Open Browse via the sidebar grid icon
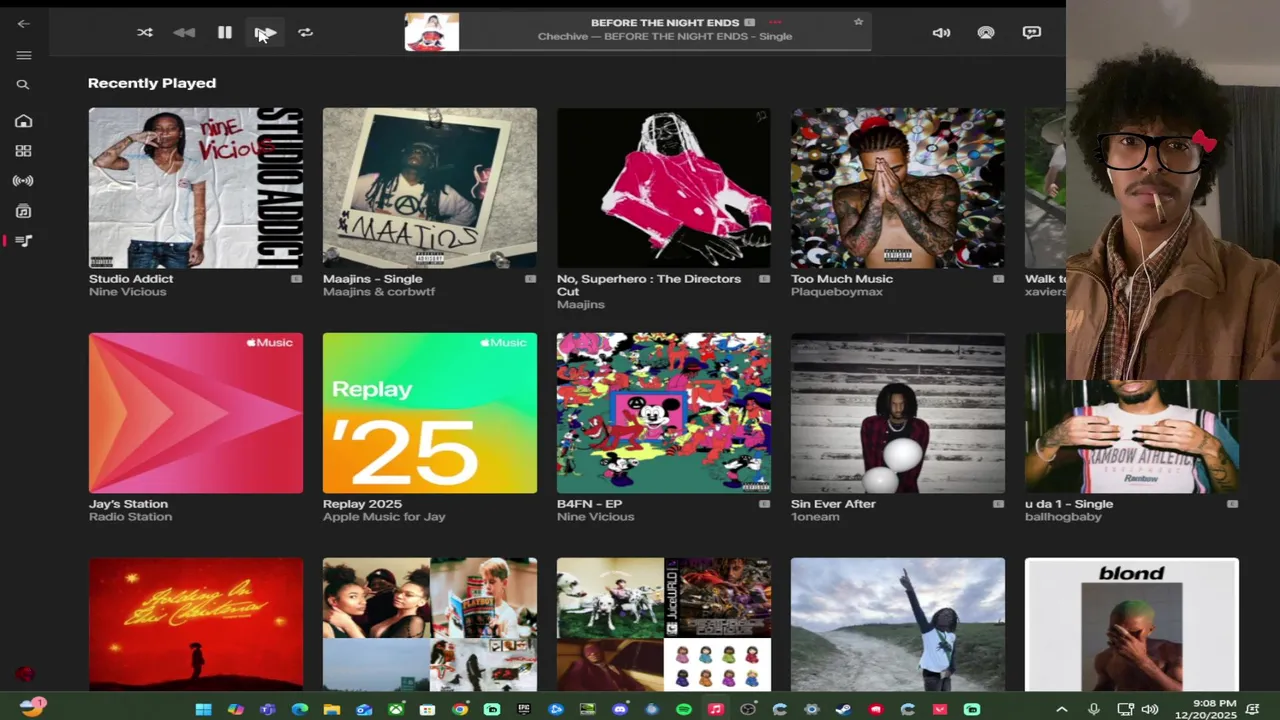 coord(23,151)
